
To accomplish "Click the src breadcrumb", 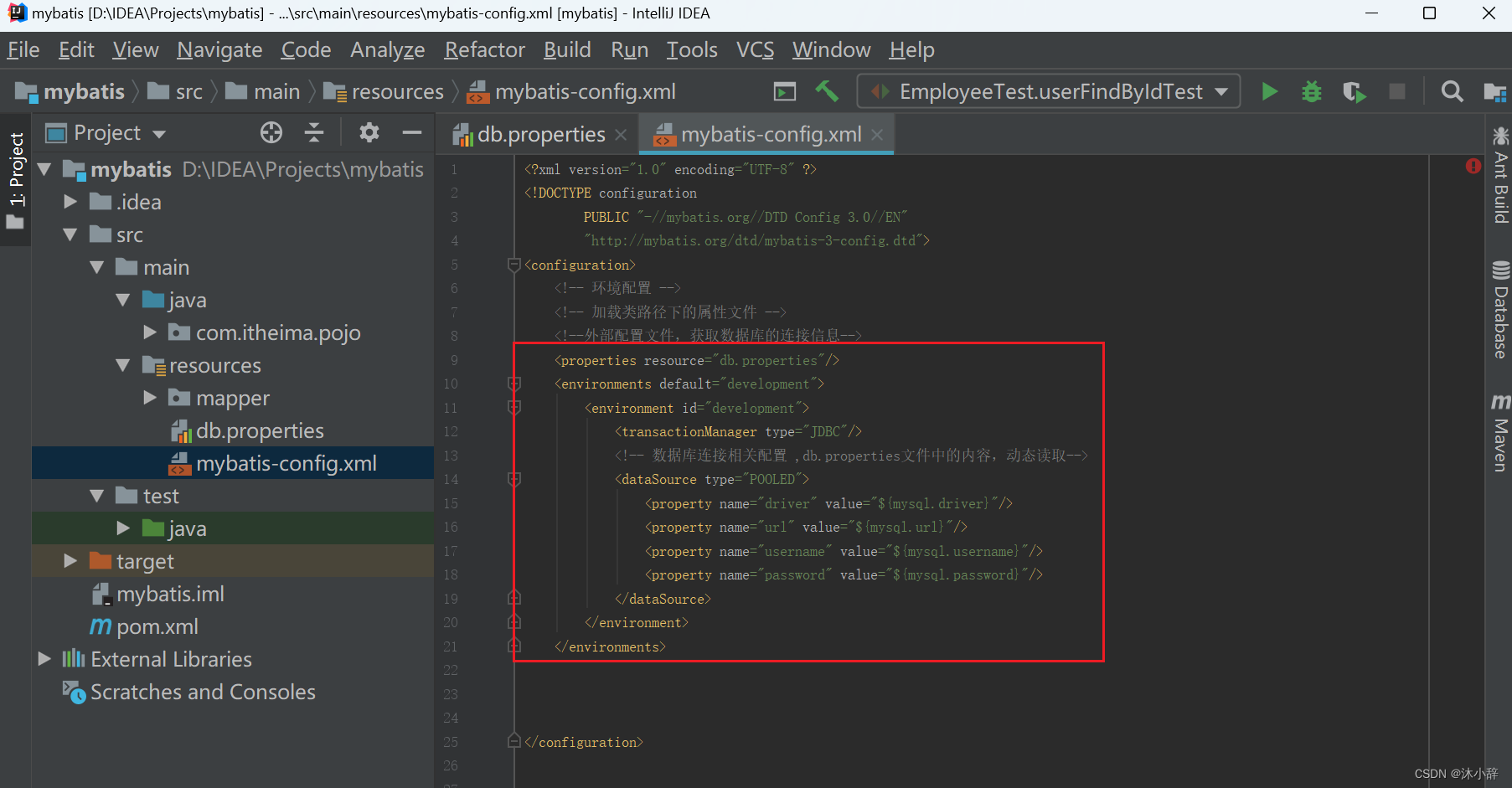I will [x=175, y=91].
